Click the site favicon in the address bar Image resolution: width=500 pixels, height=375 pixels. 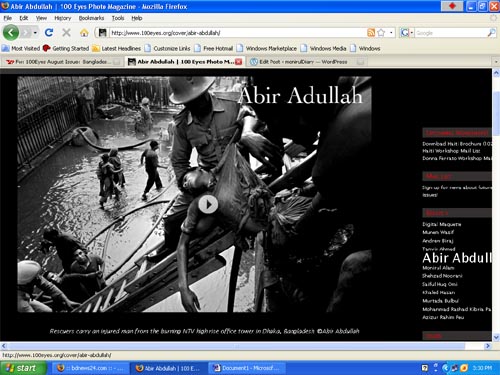102,33
